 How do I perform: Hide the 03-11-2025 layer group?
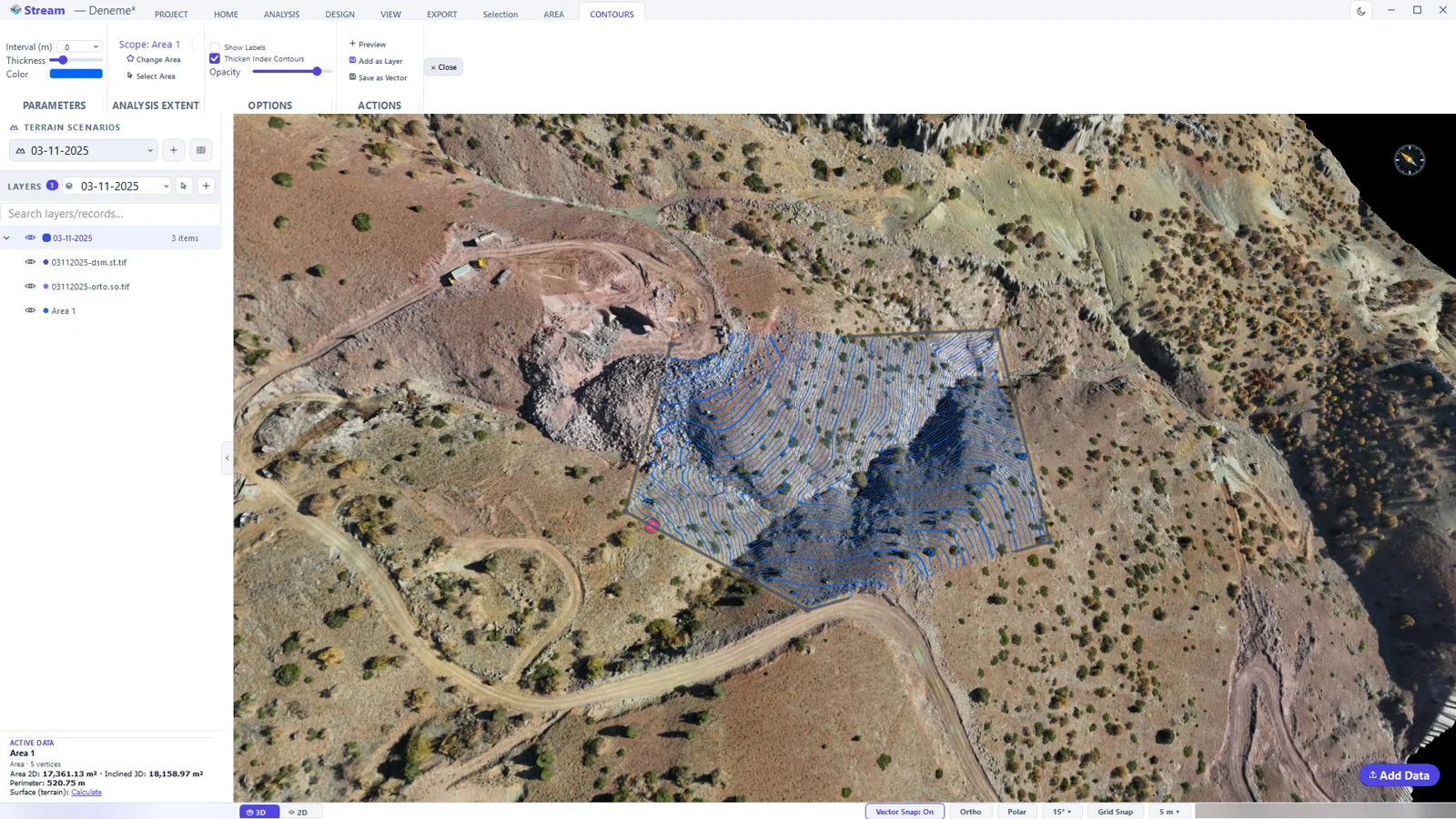(30, 238)
